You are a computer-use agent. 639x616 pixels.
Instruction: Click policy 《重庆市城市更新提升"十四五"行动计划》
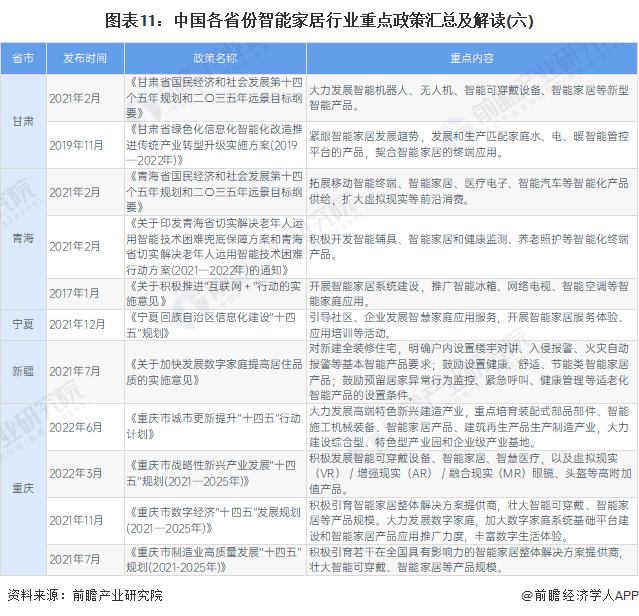pos(214,427)
